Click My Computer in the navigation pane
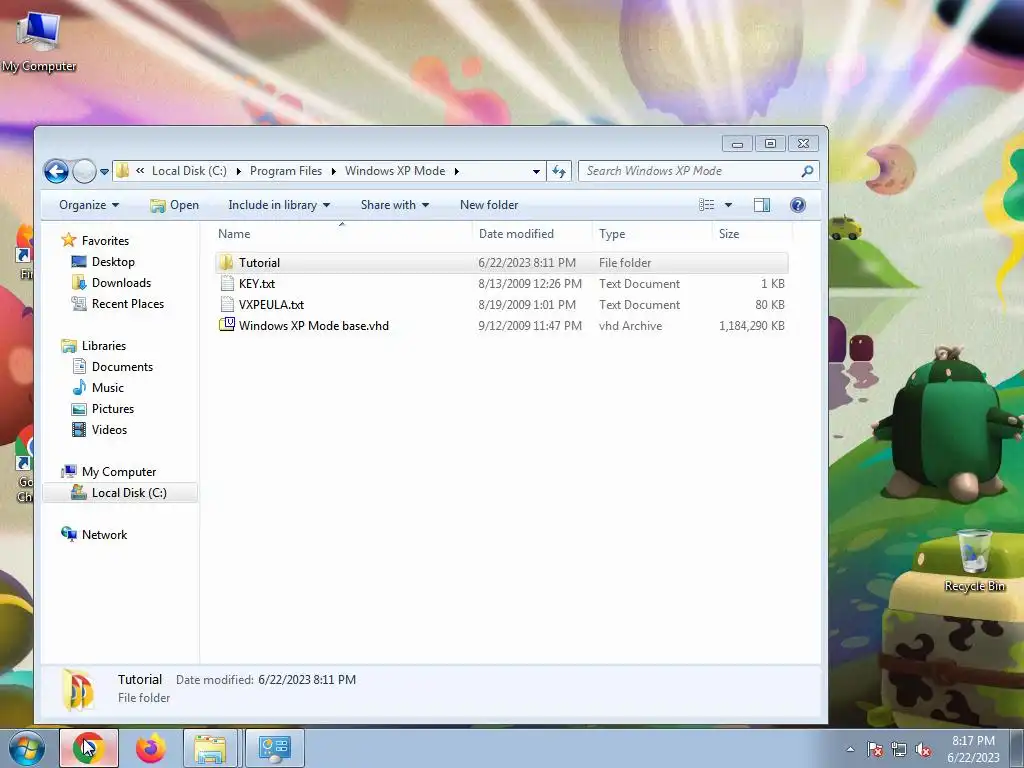The width and height of the screenshot is (1024, 768). tap(118, 472)
